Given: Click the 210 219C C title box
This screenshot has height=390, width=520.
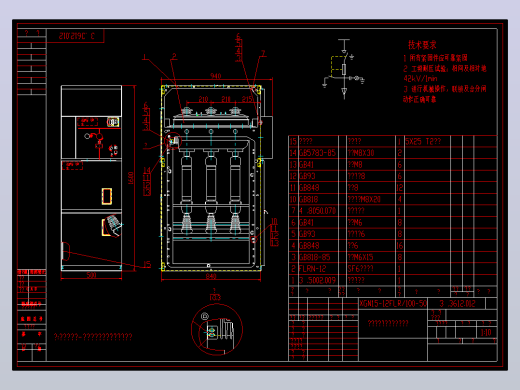Looking at the screenshot, I should tap(76, 36).
